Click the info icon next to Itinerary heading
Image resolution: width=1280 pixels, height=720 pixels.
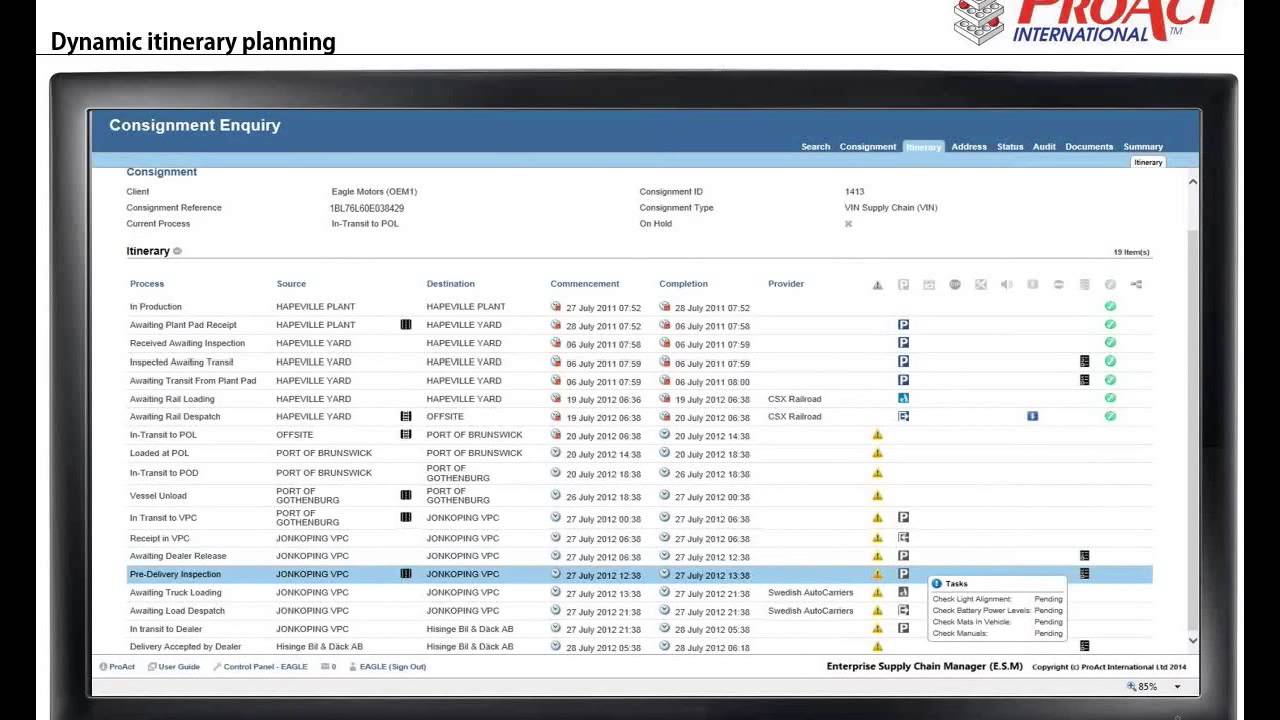178,252
